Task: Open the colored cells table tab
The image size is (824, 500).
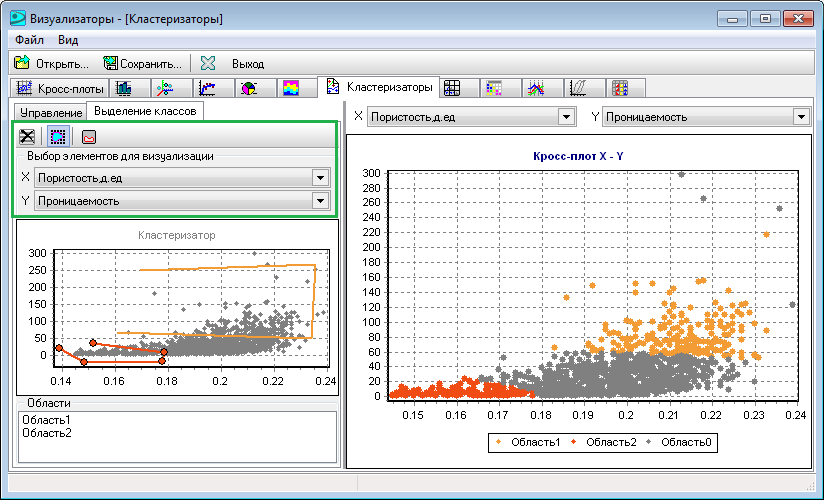Action: click(494, 88)
